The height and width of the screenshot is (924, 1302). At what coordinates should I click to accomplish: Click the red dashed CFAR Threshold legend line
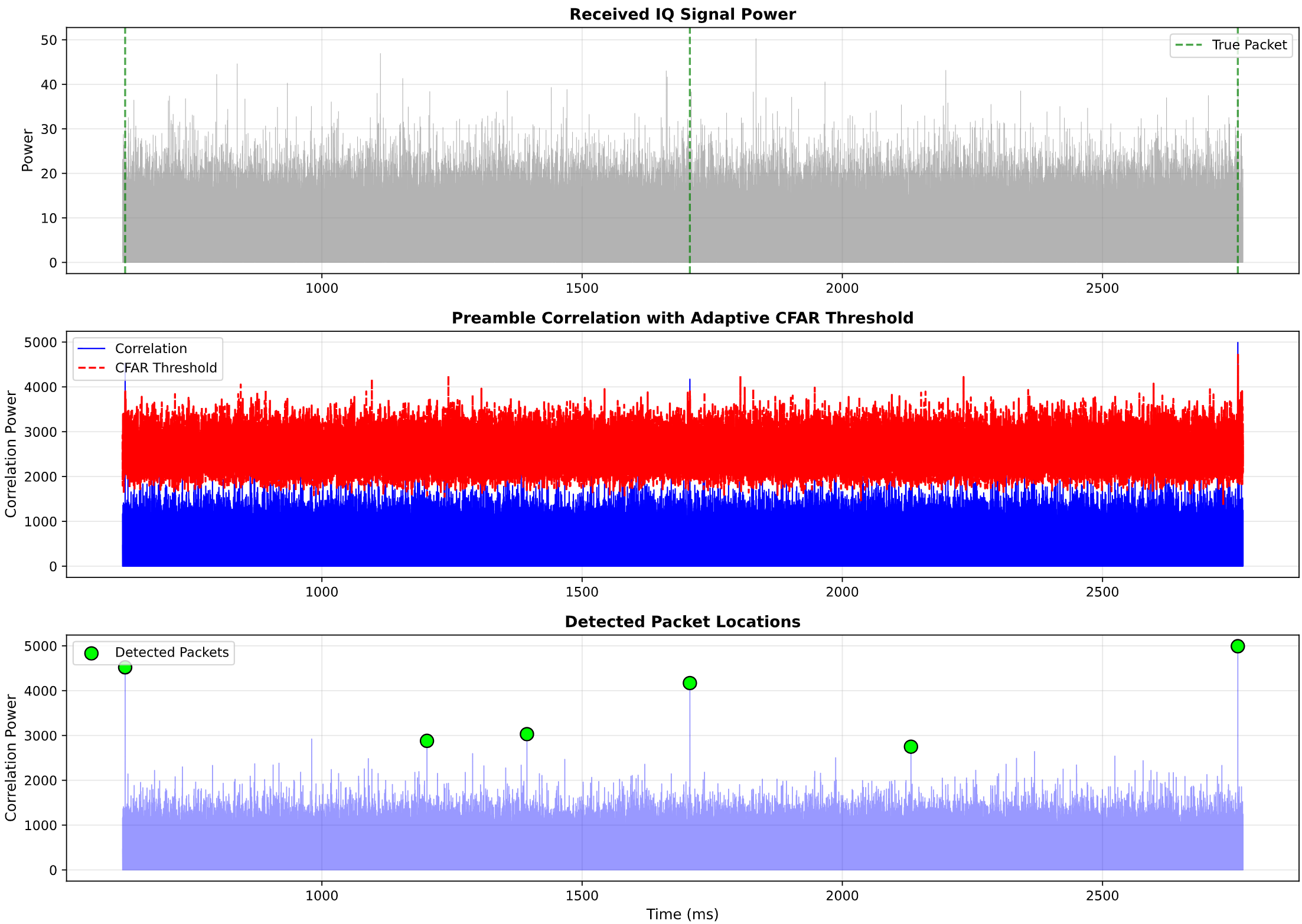tap(92, 368)
